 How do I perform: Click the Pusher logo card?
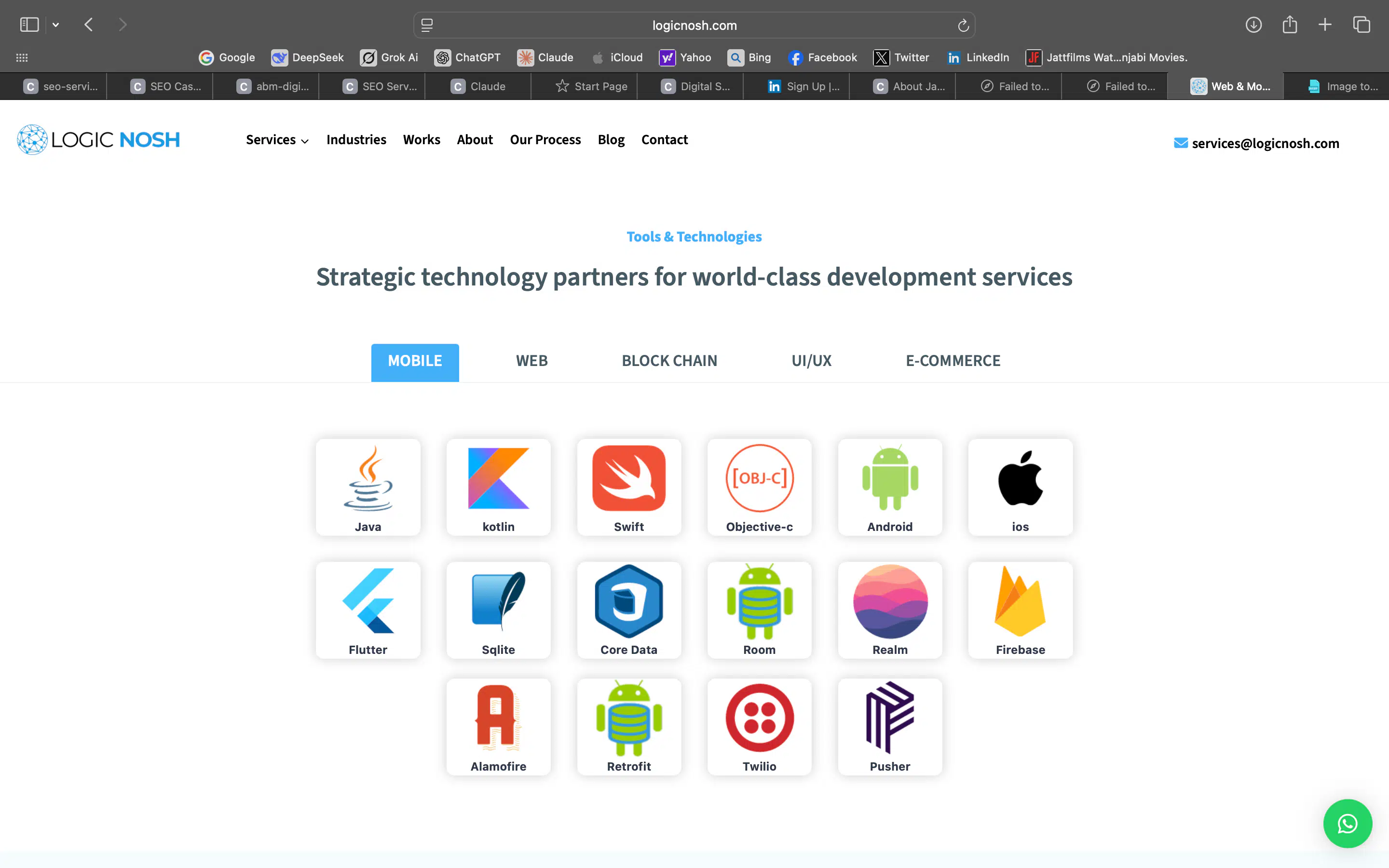point(889,726)
